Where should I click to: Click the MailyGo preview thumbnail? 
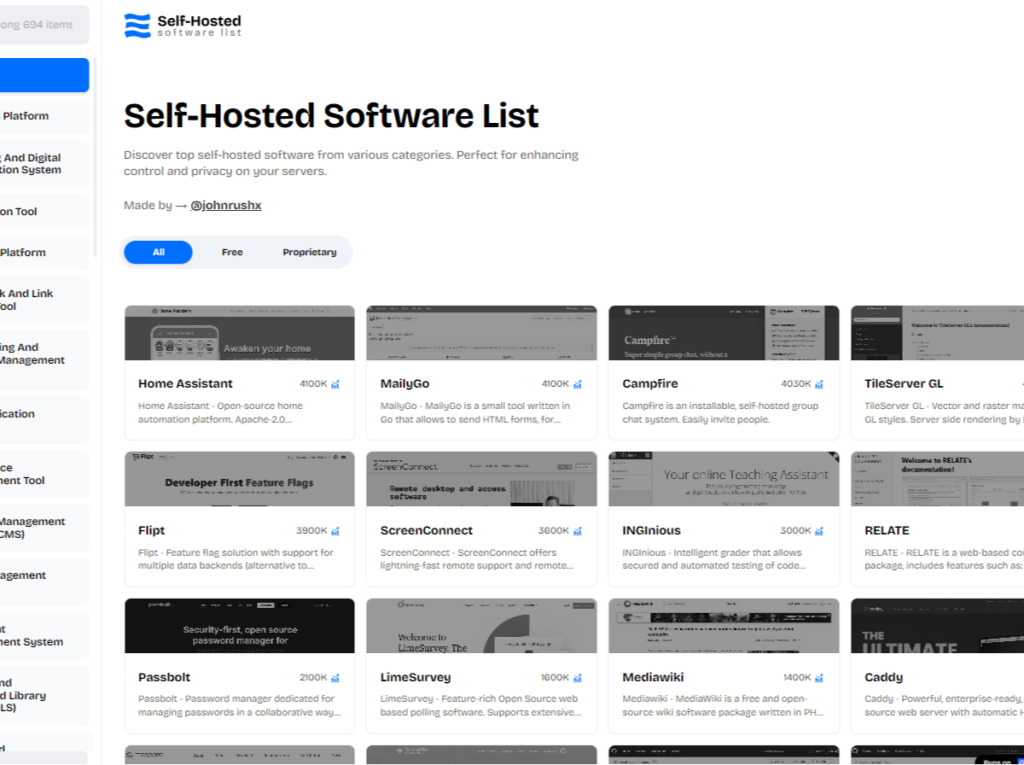(481, 333)
